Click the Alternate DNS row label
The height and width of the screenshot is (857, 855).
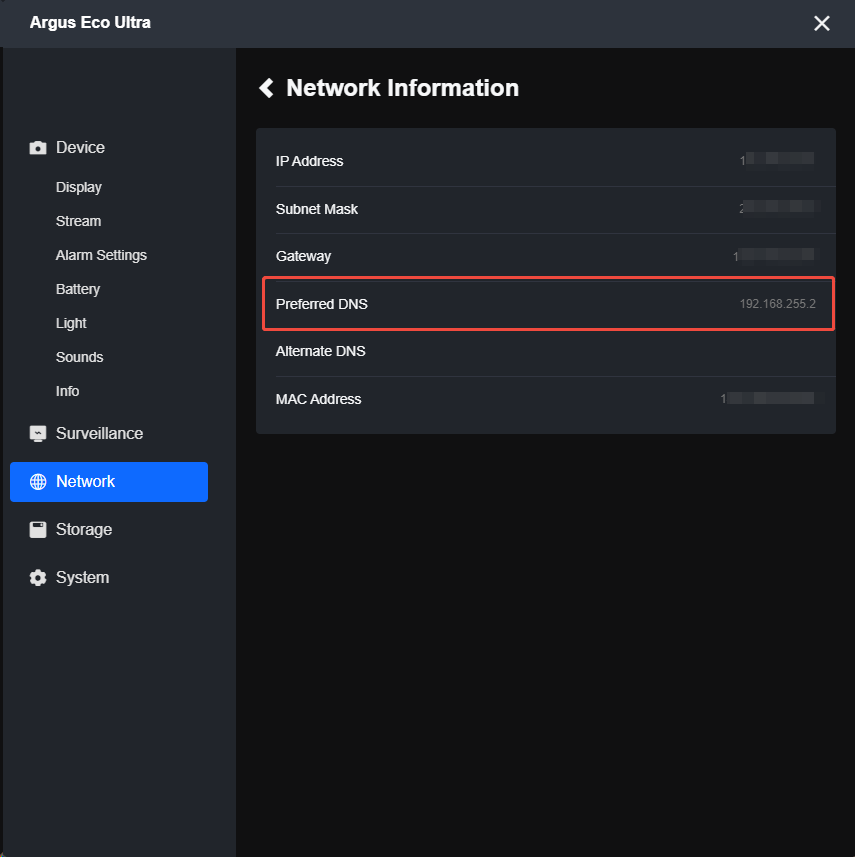(x=320, y=351)
